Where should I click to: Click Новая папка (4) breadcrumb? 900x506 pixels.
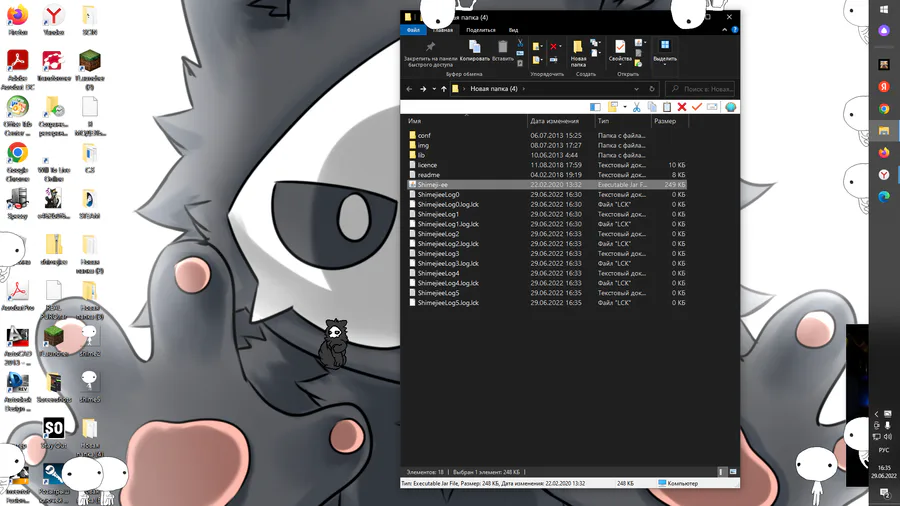[494, 89]
